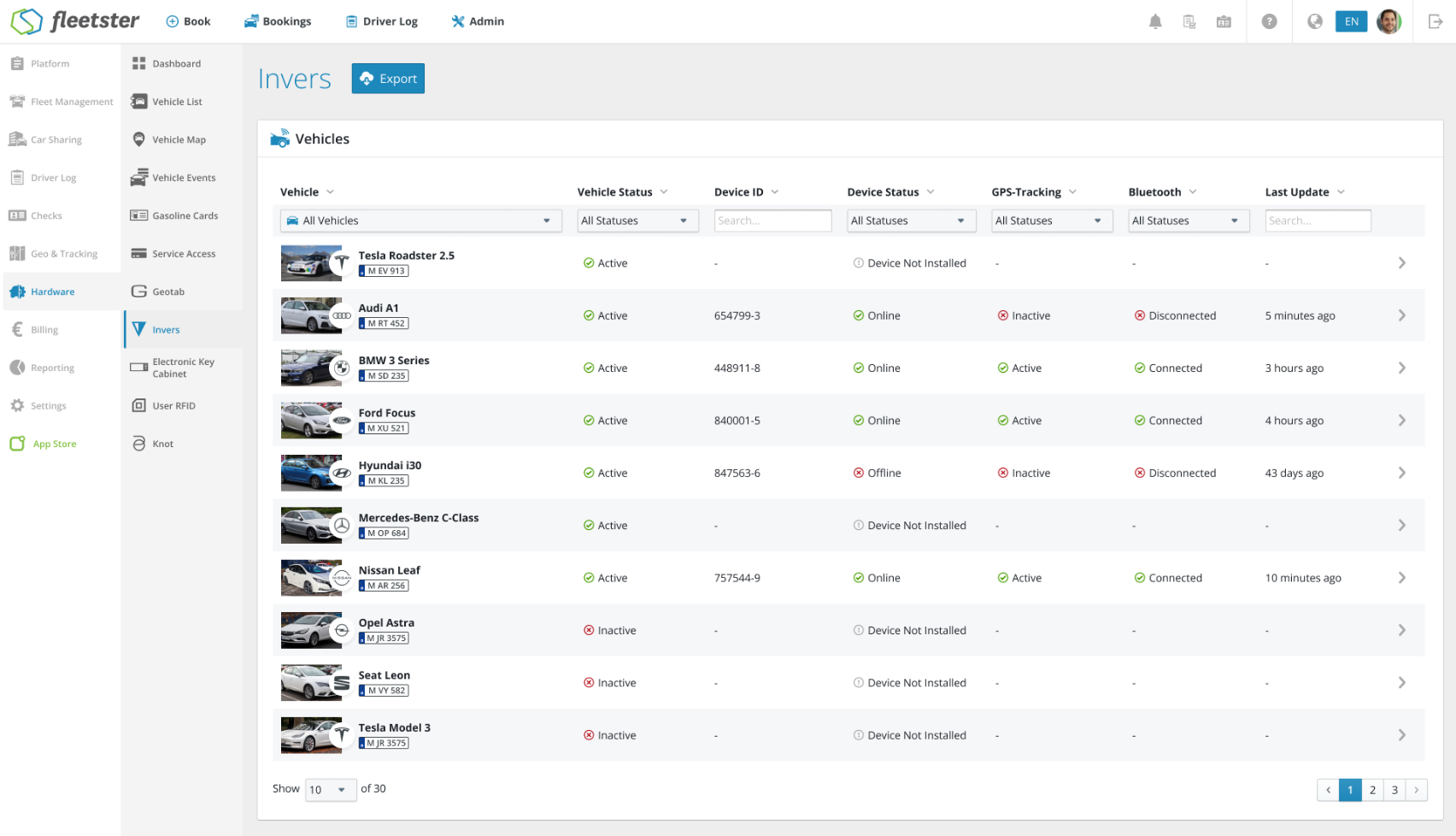
Task: Open Audi A1 row details arrow
Action: click(x=1401, y=315)
